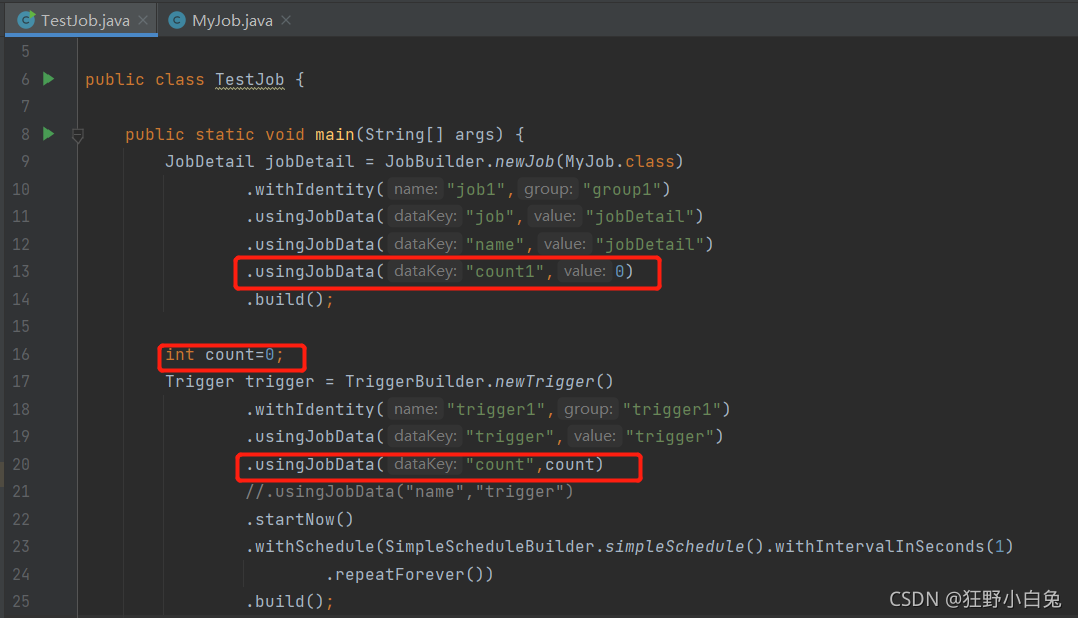Click newTrigger method call on line 17
This screenshot has width=1078, height=618.
click(x=544, y=382)
